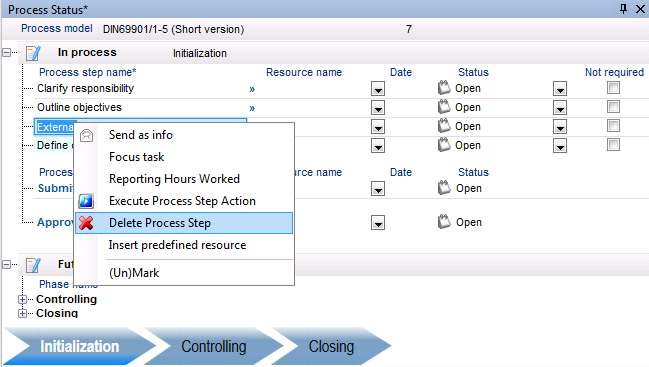
Task: Expand the Closing tree node
Action: point(22,313)
